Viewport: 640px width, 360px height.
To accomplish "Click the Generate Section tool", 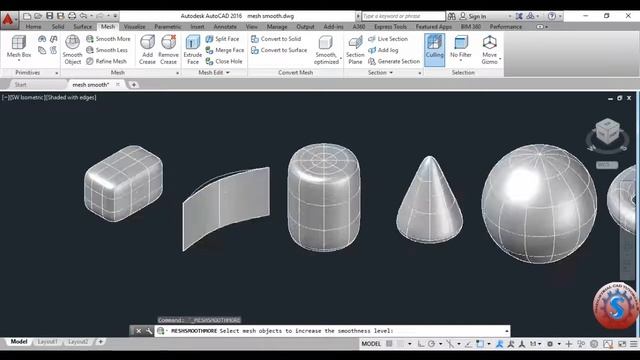I will coord(394,61).
